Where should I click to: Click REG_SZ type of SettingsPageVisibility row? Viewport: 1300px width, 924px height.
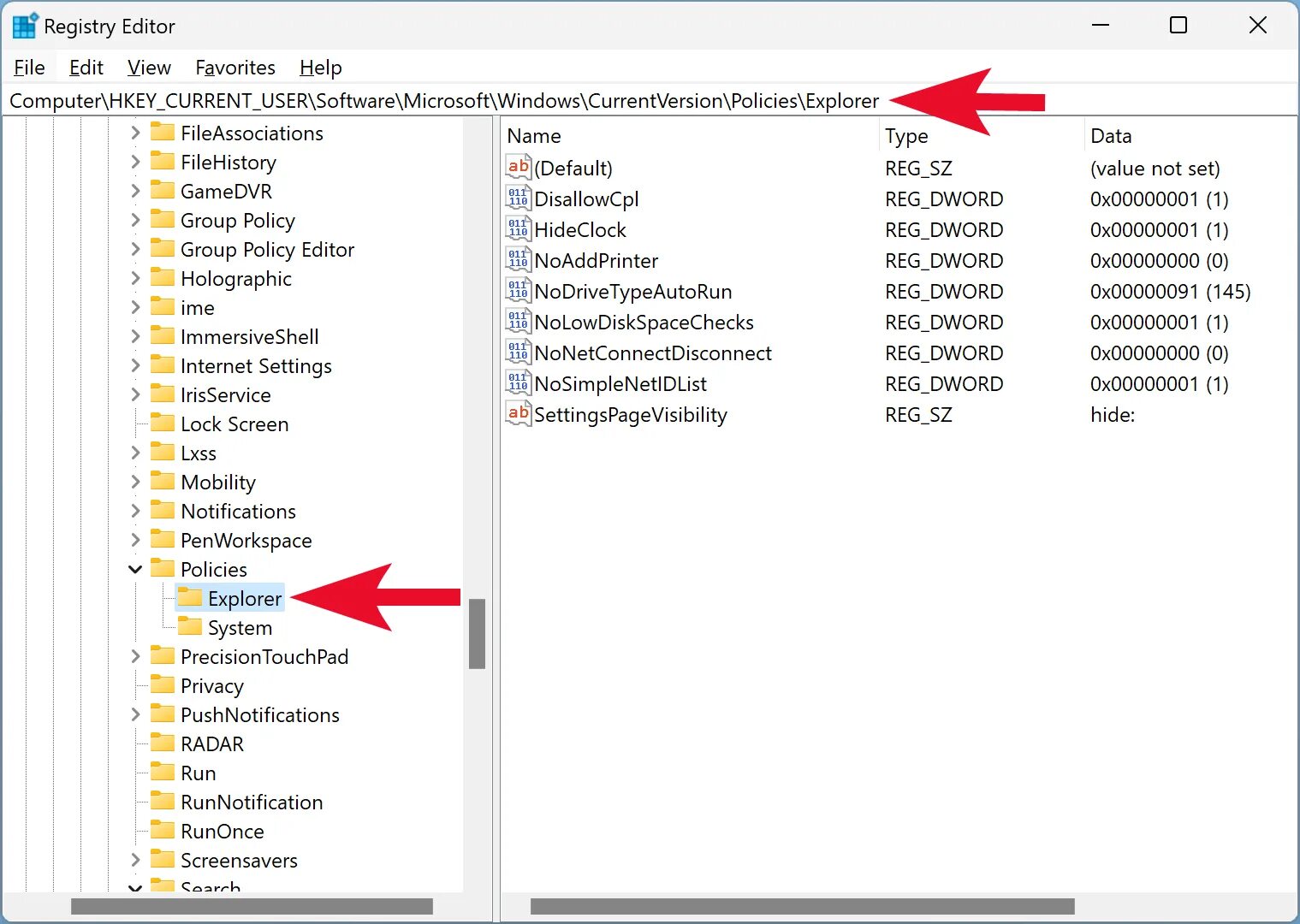(918, 415)
